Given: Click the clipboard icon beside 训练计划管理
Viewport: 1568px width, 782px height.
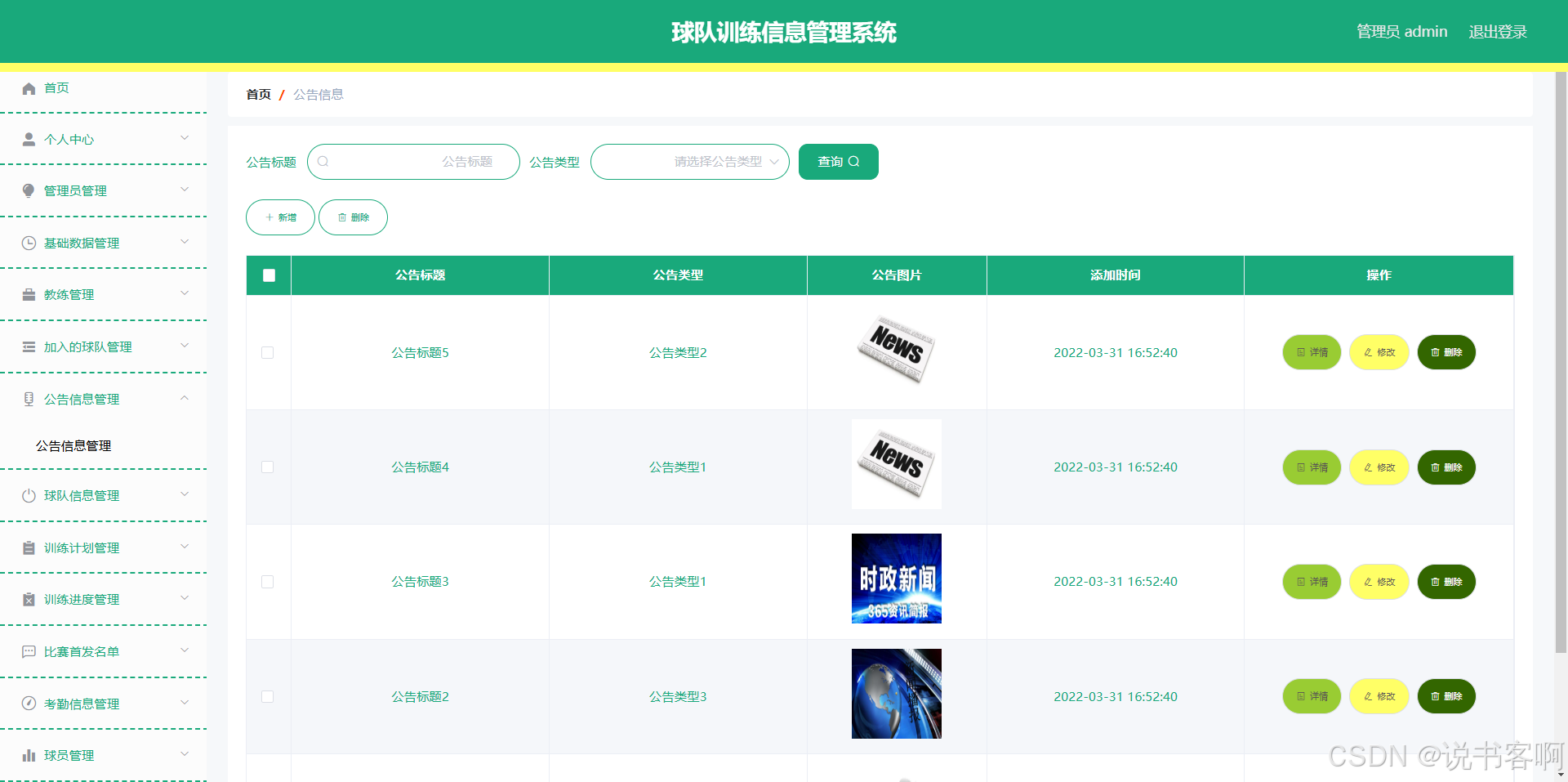Looking at the screenshot, I should [29, 547].
